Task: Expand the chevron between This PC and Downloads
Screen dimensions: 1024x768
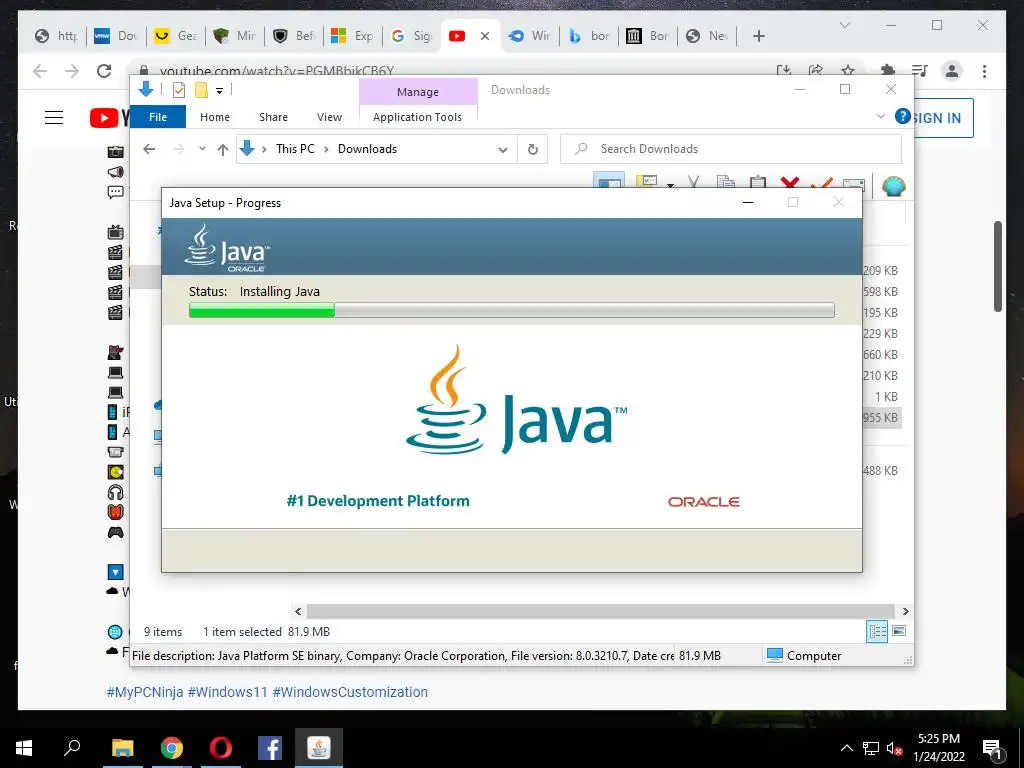Action: click(x=326, y=150)
